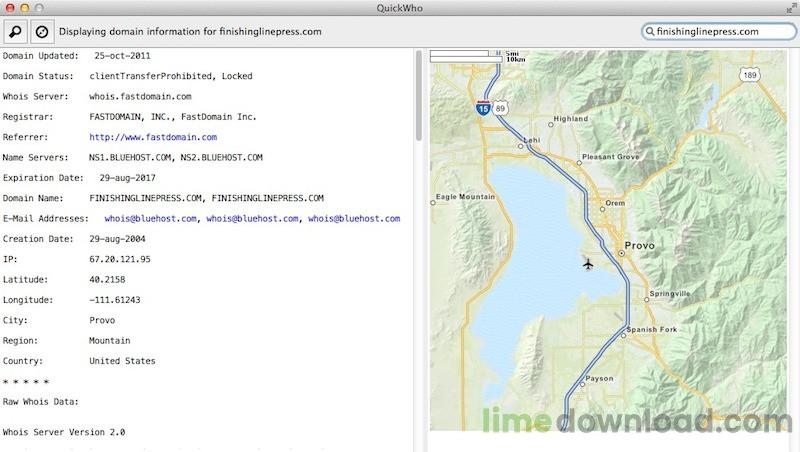This screenshot has width=800, height=452.
Task: Focus the domain search field
Action: tap(720, 32)
